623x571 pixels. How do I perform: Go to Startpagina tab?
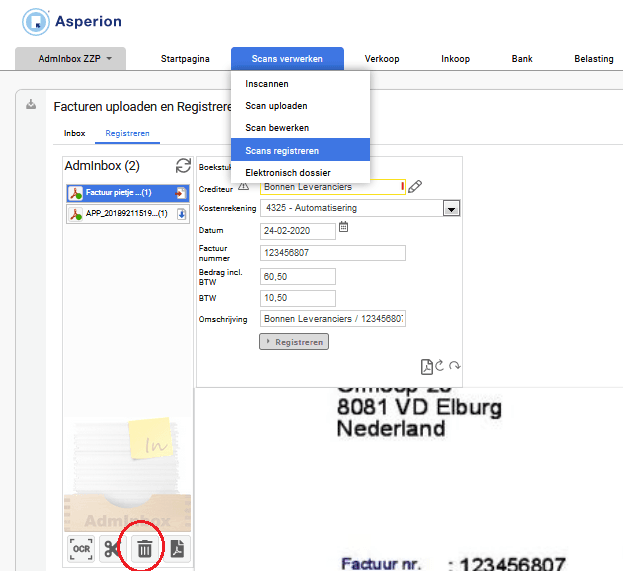click(185, 59)
